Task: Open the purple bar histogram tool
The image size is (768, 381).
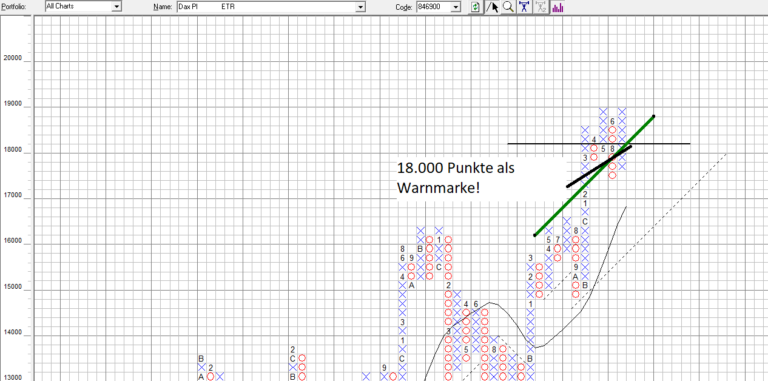Action: click(x=557, y=7)
